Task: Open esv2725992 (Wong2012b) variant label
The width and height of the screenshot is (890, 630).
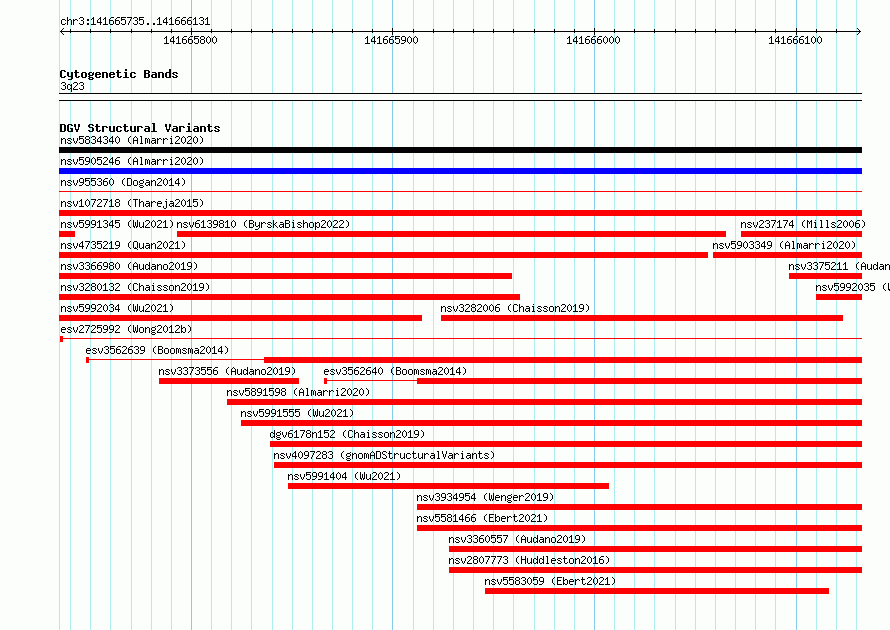Action: (x=126, y=329)
